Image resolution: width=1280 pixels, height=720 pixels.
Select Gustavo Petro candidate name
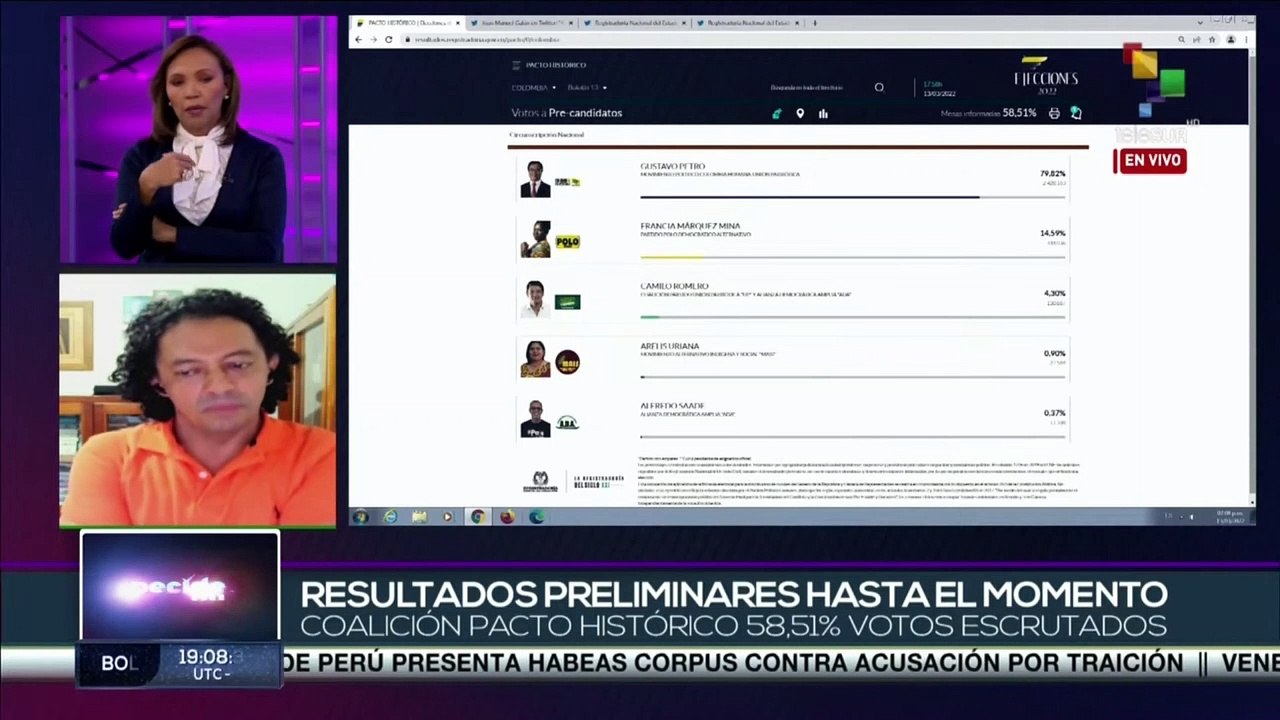click(672, 166)
